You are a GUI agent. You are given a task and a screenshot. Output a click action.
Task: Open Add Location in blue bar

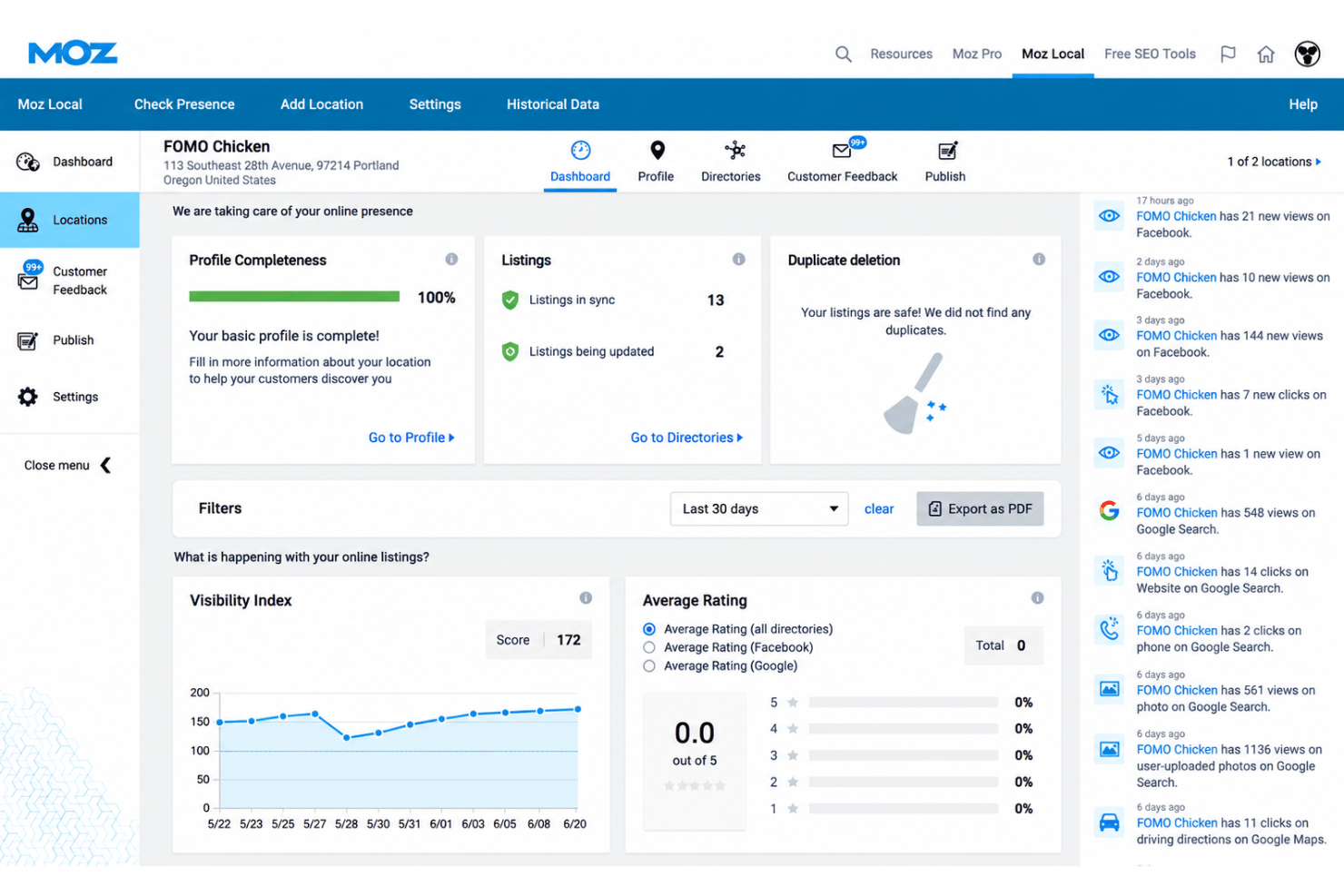tap(321, 104)
